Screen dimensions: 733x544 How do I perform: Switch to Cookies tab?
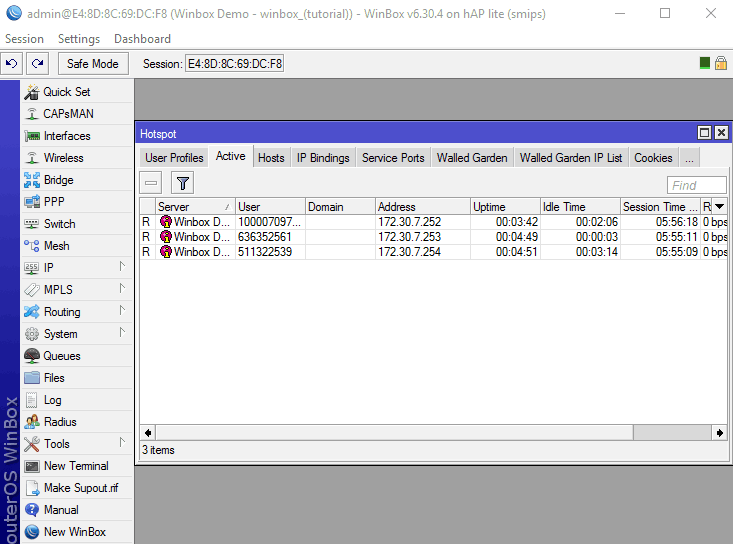653,158
